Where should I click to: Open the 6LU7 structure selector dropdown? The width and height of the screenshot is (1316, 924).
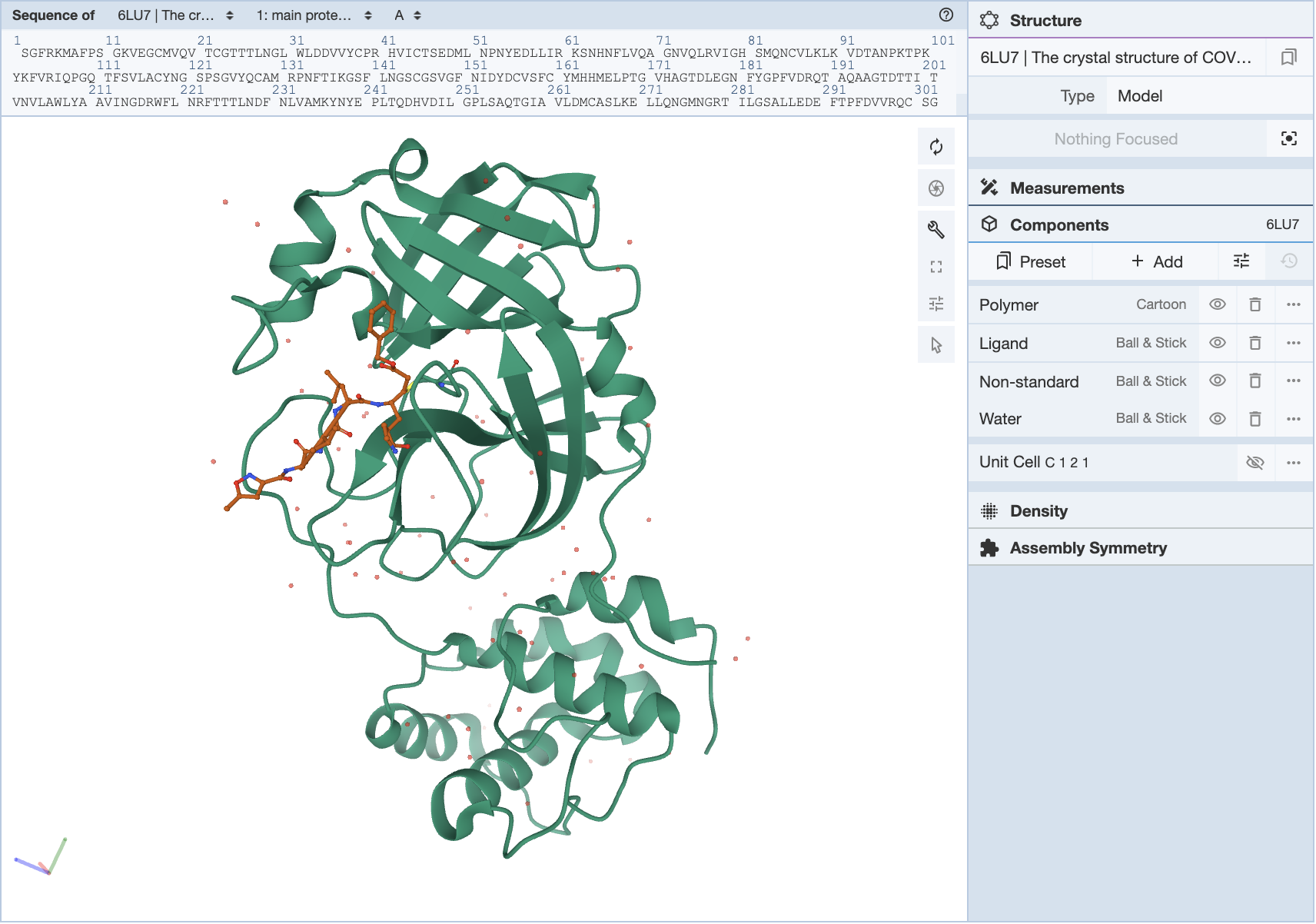tap(174, 15)
